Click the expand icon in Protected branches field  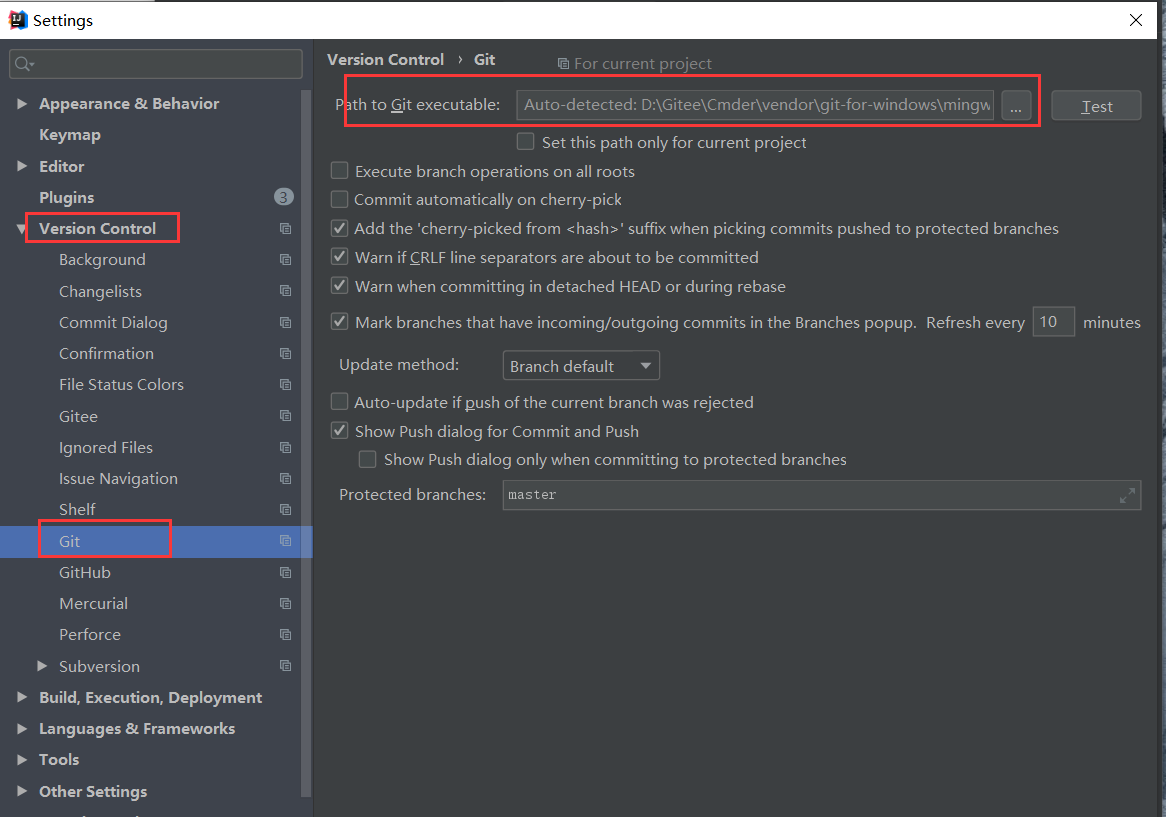(x=1127, y=495)
